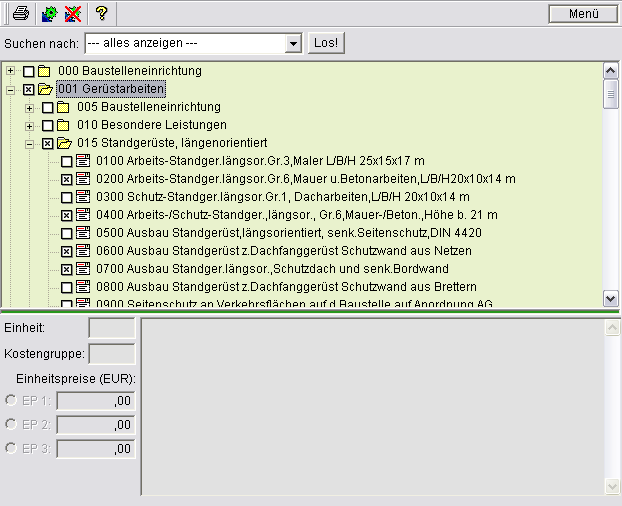Click folder icon of 010 Besondere Leistungen

(x=63, y=125)
